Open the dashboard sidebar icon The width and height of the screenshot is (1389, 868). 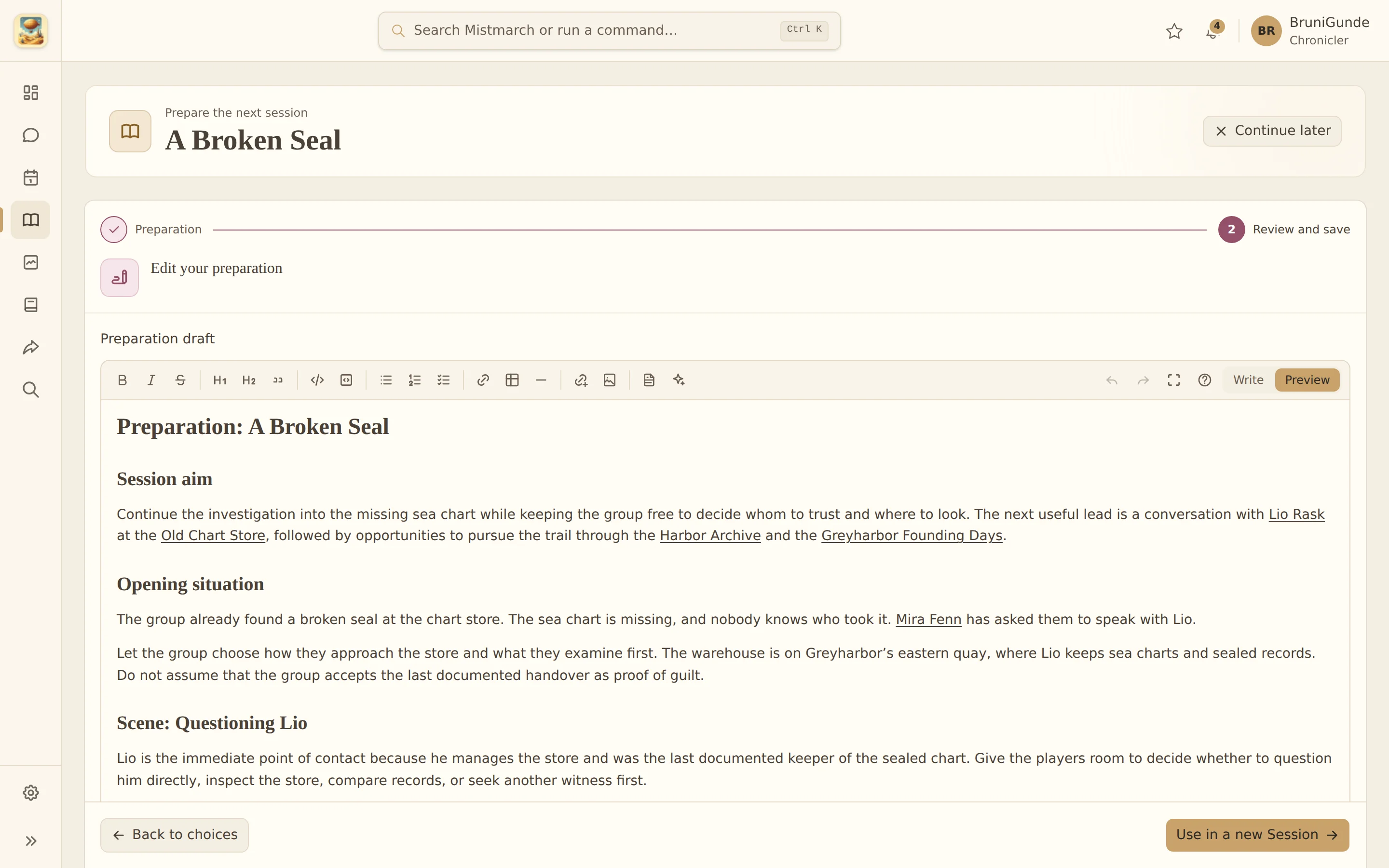point(31,93)
